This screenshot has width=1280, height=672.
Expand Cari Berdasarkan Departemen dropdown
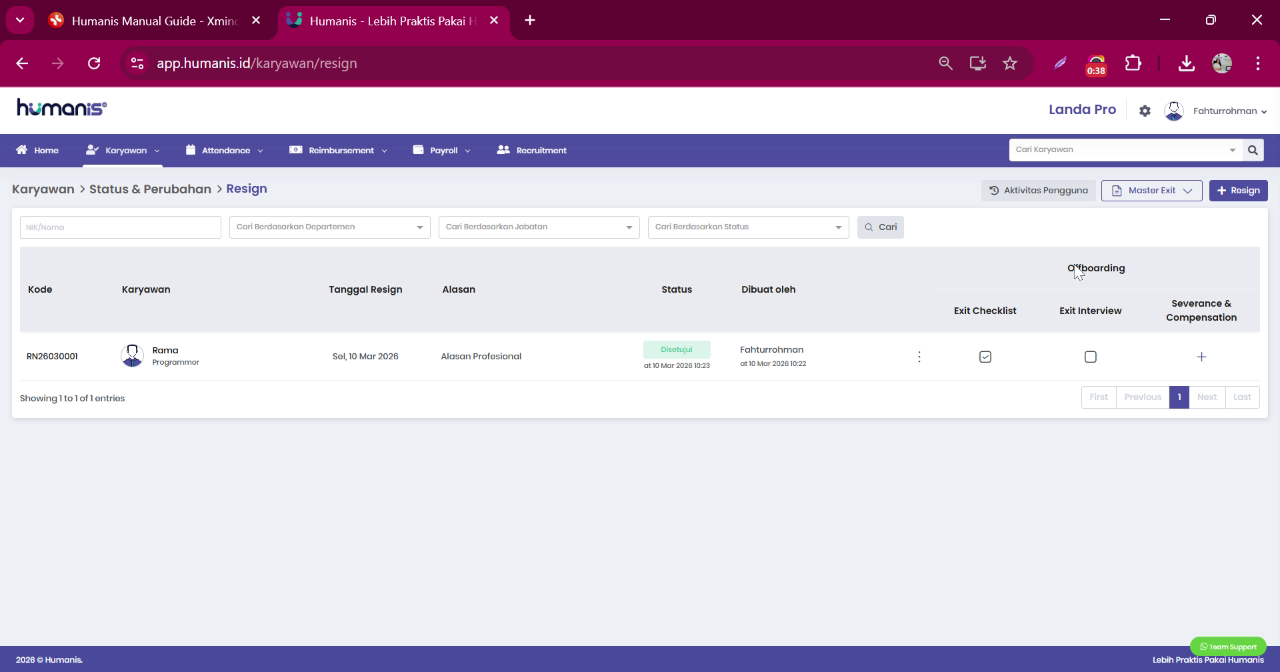coord(330,227)
